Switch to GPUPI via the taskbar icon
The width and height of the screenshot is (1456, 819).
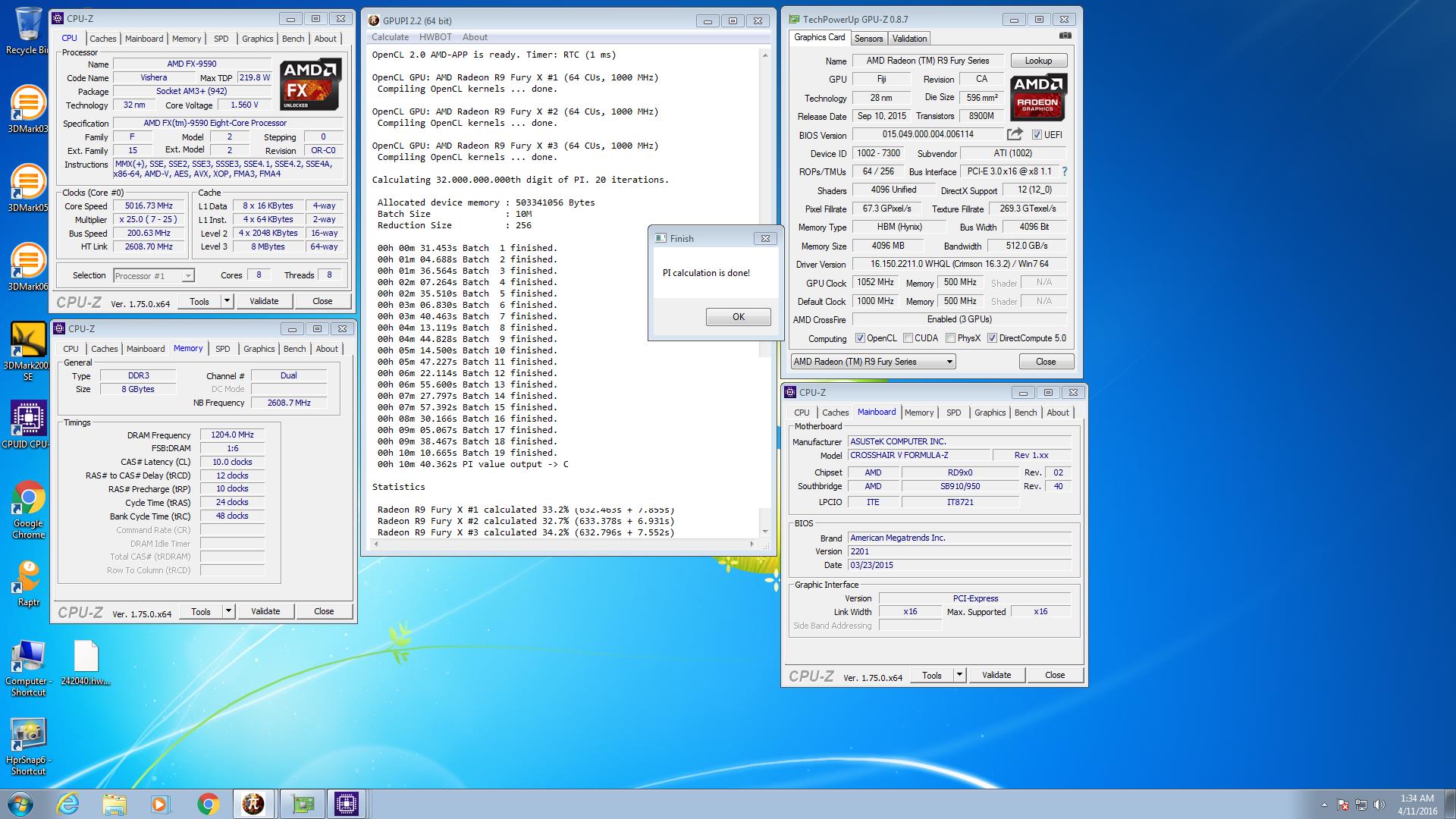tap(253, 804)
